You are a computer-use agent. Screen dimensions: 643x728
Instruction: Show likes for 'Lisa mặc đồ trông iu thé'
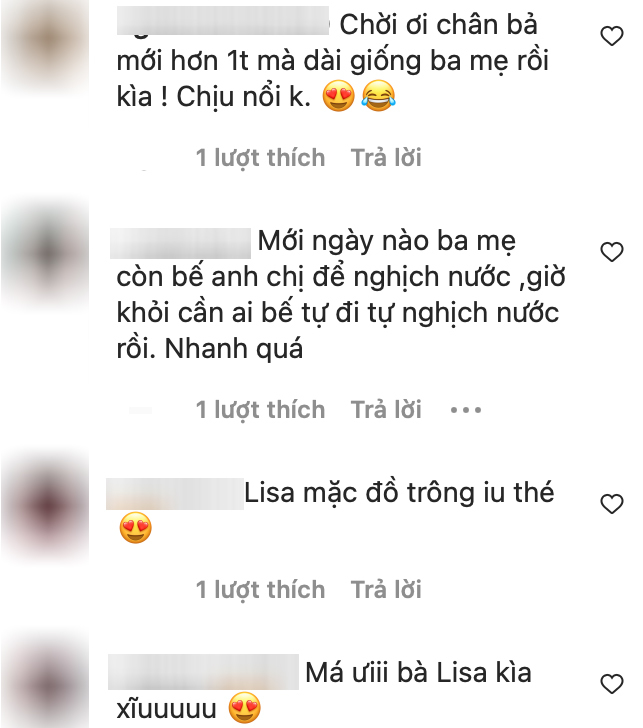tap(260, 590)
